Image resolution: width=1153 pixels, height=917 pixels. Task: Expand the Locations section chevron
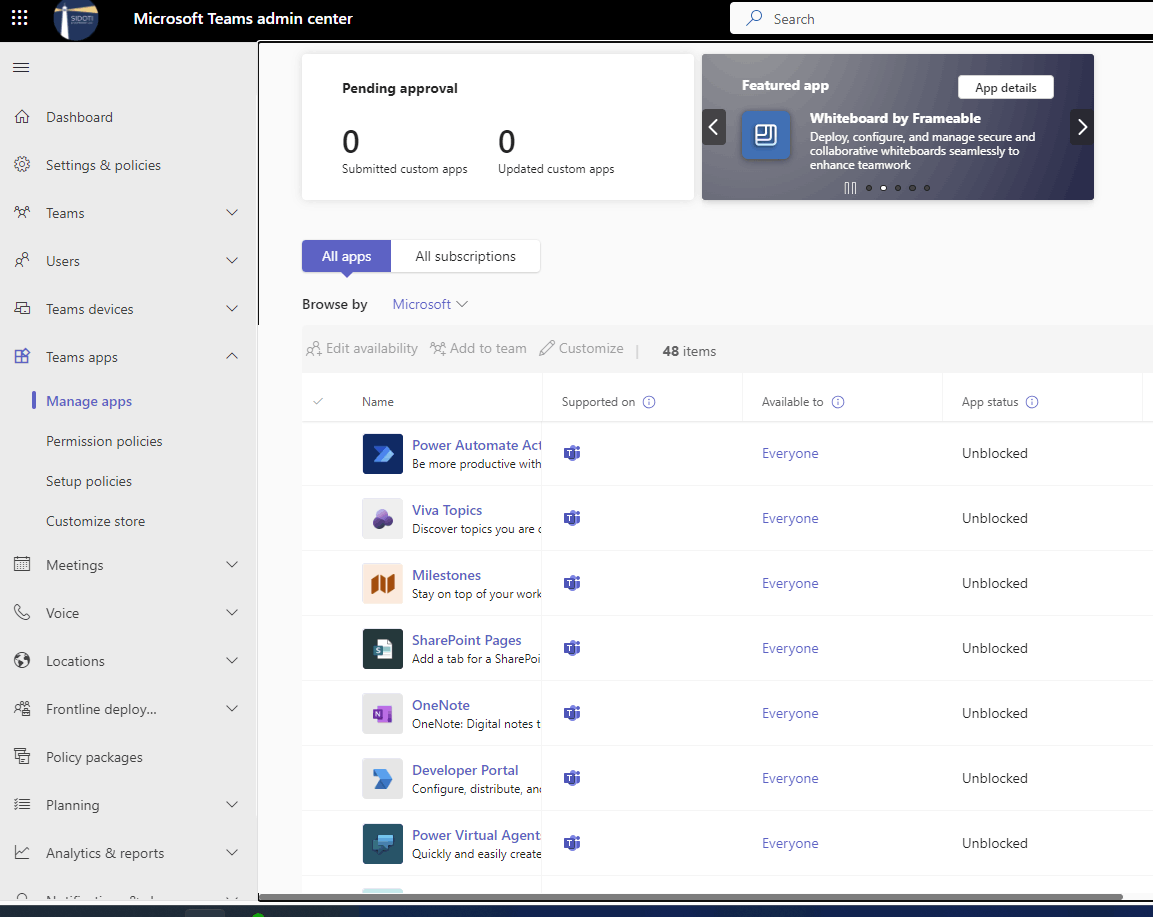(x=232, y=660)
